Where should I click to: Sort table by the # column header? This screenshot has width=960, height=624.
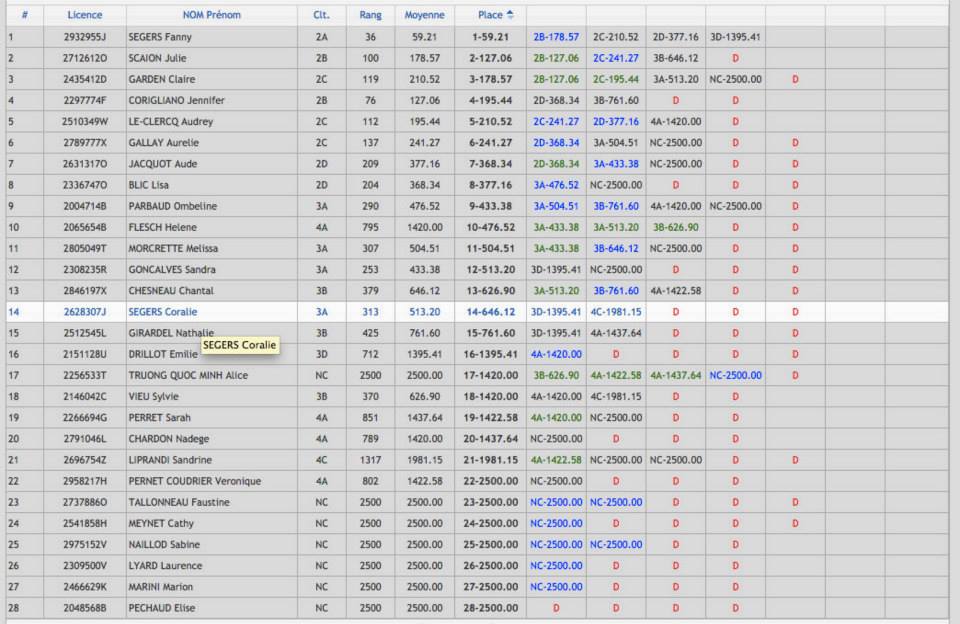pyautogui.click(x=24, y=15)
